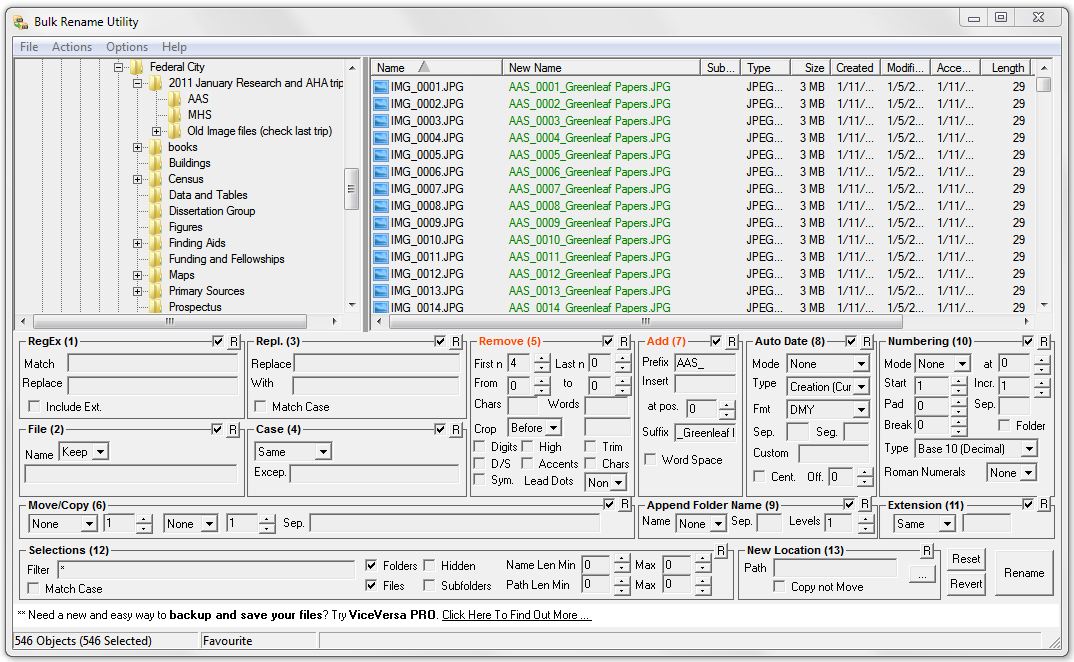Click the Rename button

pyautogui.click(x=1023, y=573)
